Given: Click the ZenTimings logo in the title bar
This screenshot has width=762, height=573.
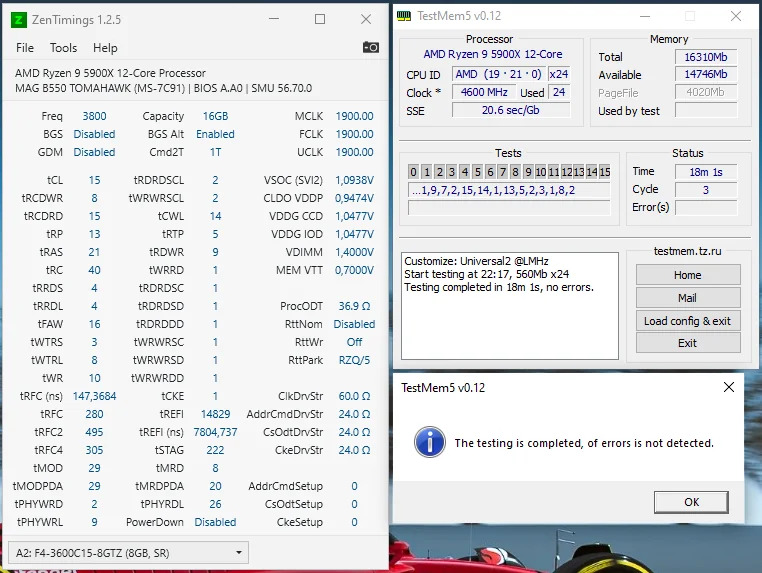Looking at the screenshot, I should click(19, 19).
